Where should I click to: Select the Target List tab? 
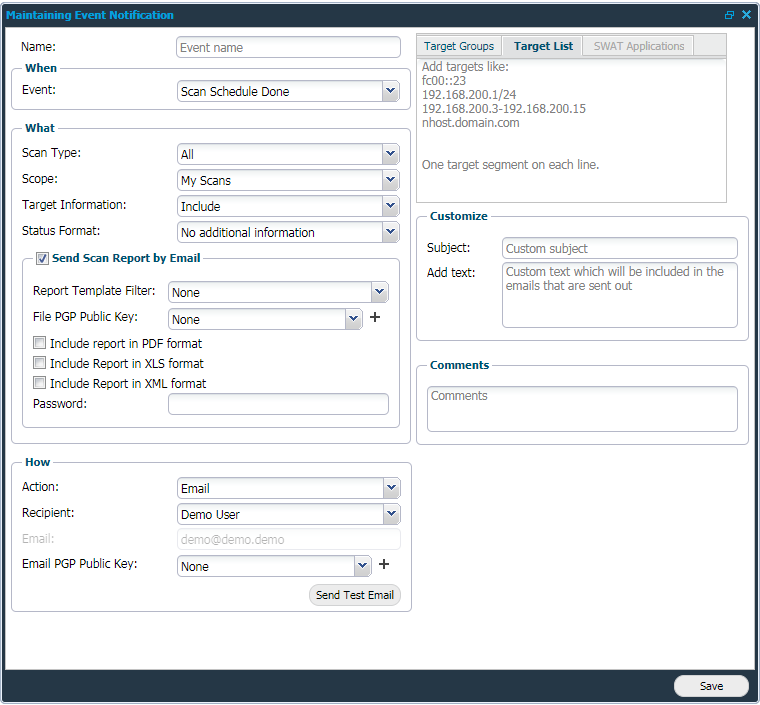tap(543, 46)
